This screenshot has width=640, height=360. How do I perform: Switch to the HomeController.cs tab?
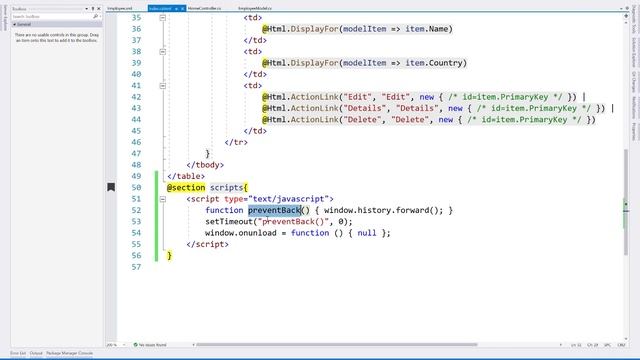[x=204, y=8]
